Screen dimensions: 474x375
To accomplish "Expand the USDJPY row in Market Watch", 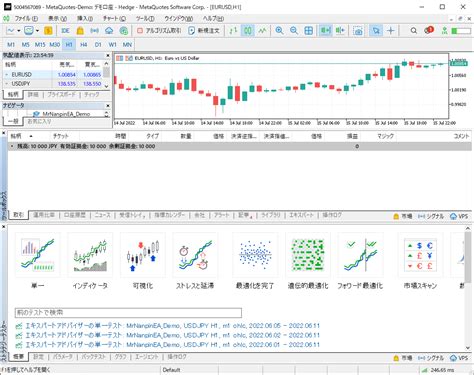I will pos(6,84).
